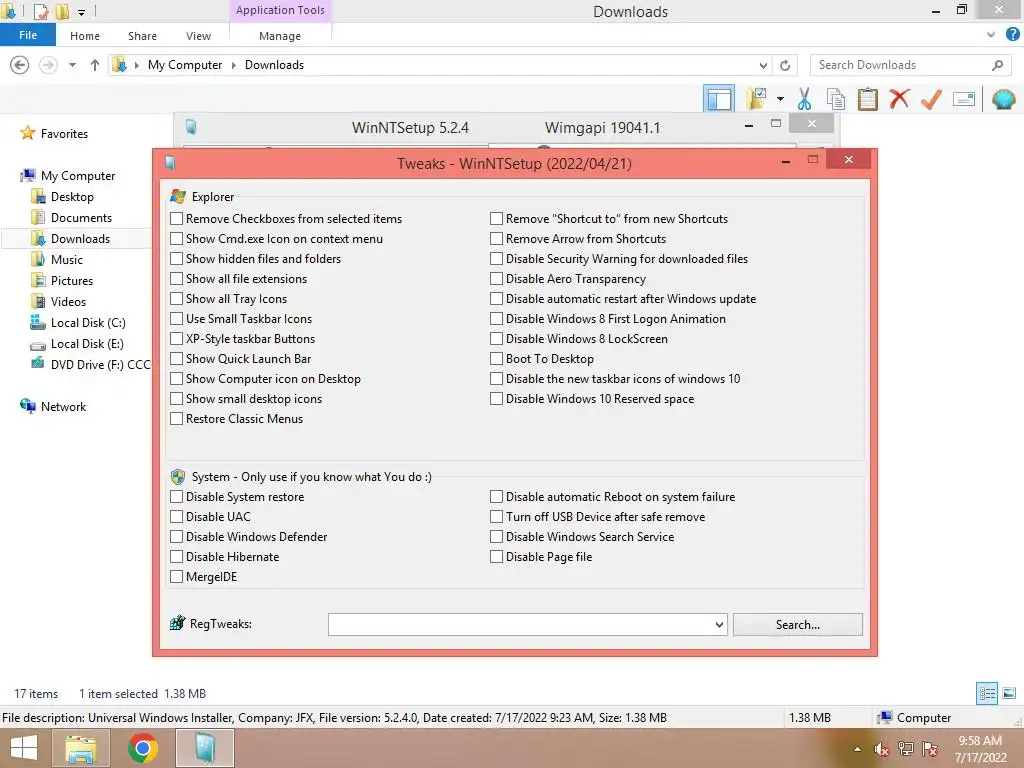Enable Disable UAC option
The height and width of the screenshot is (768, 1024).
click(x=176, y=517)
